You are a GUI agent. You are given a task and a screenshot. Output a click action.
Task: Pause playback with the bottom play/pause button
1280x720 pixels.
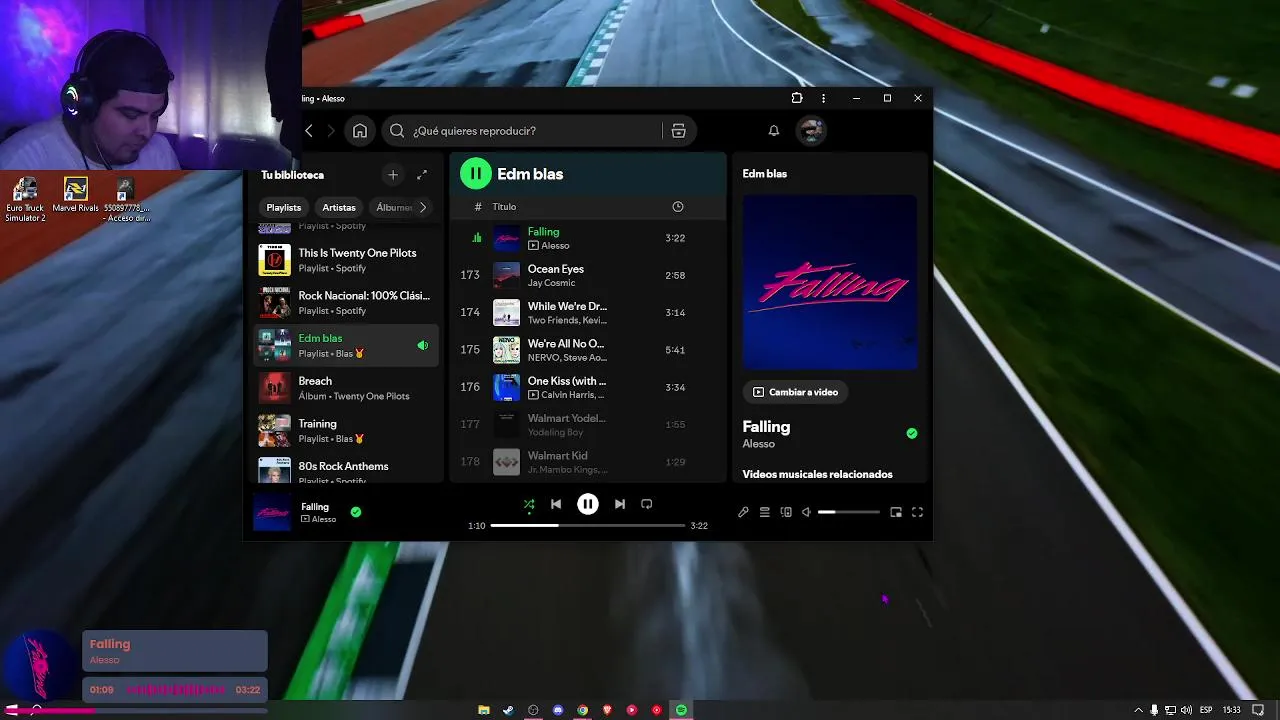[588, 504]
